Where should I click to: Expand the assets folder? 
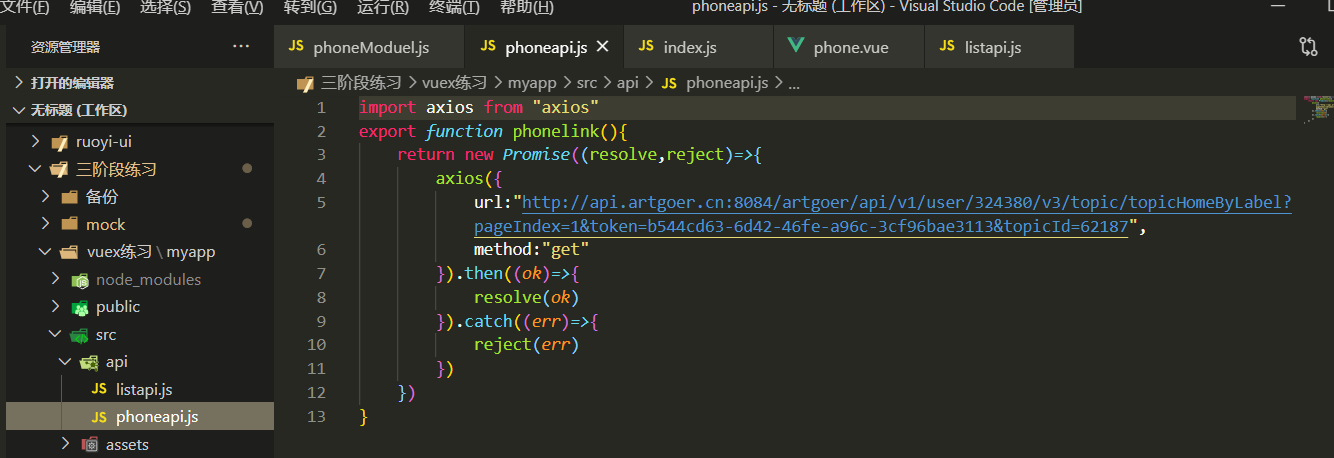65,444
